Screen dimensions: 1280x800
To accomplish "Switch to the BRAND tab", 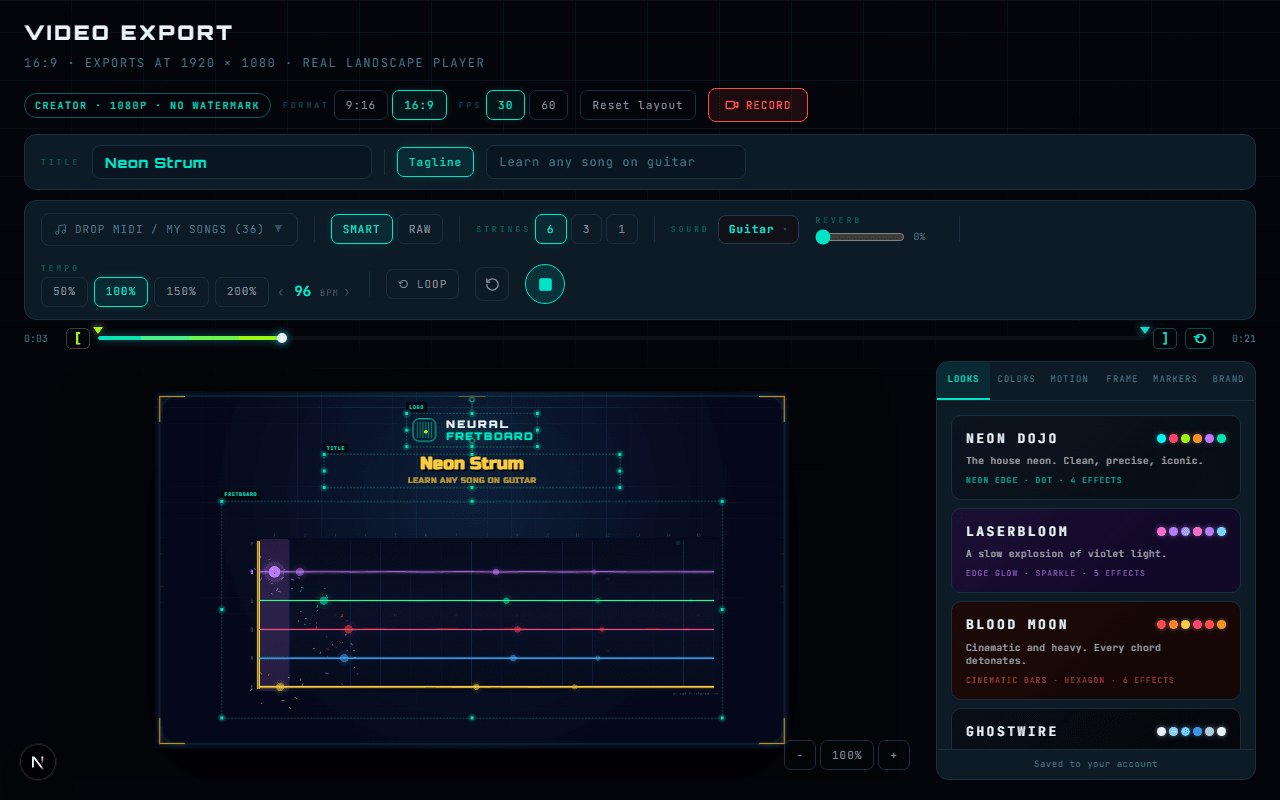I will [1228, 380].
